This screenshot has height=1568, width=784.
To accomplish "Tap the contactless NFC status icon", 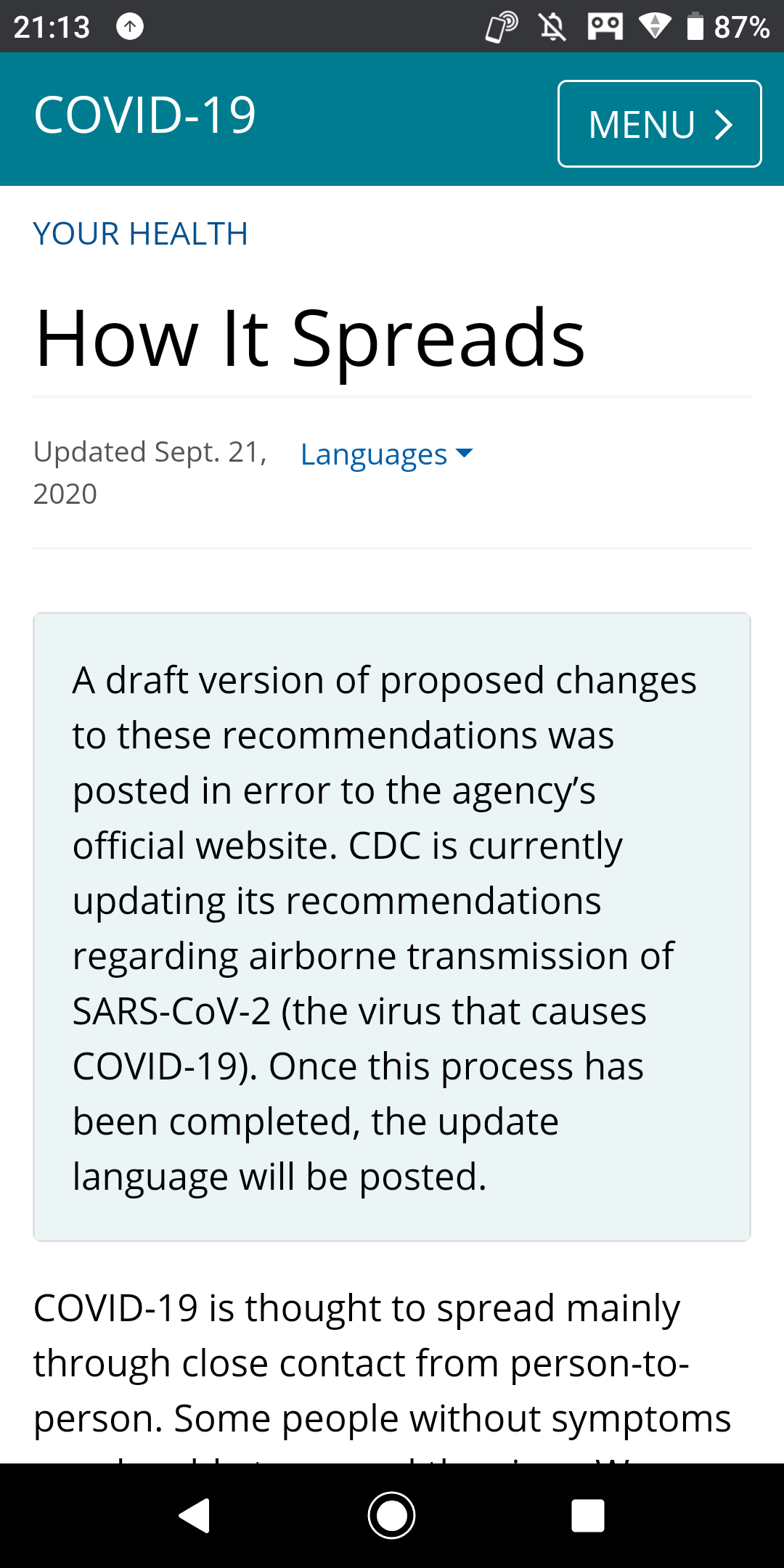I will point(501,27).
